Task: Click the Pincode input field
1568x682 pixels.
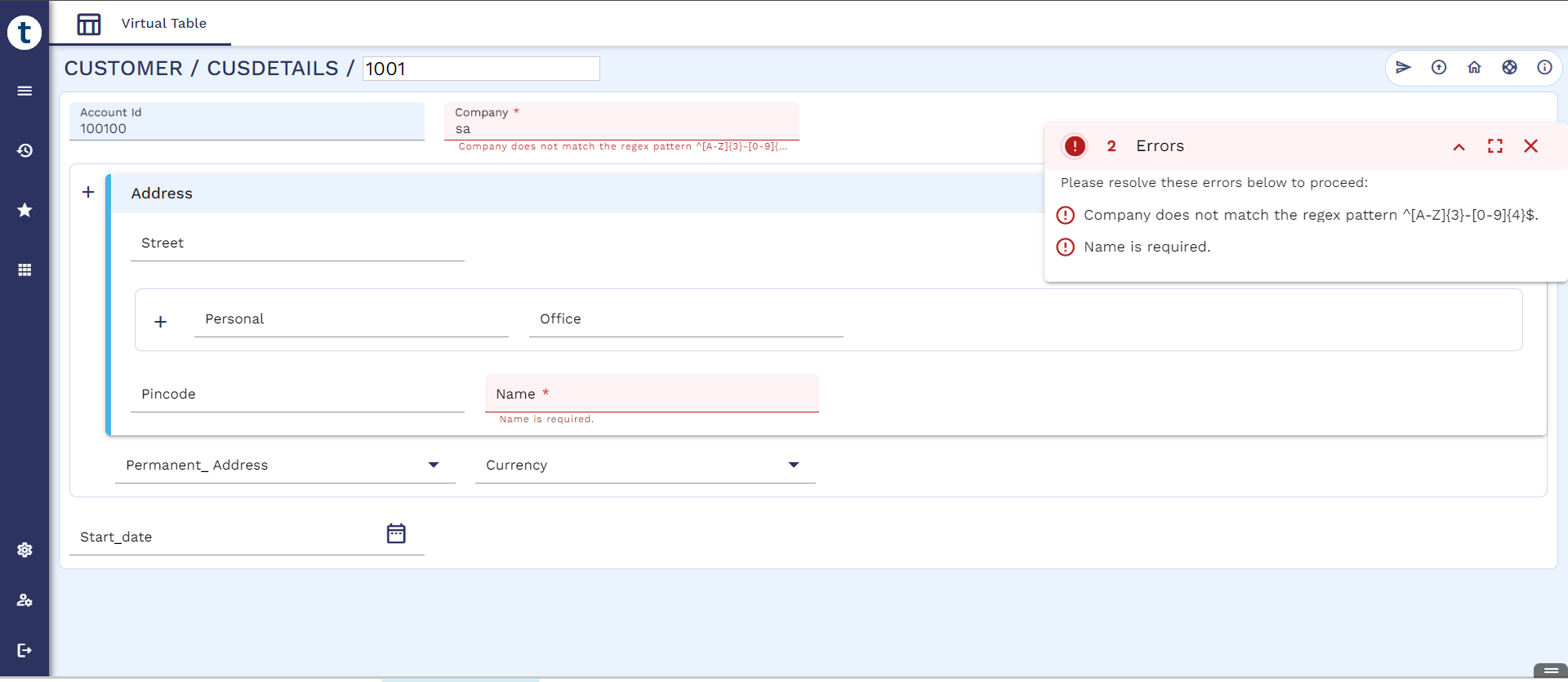Action: [297, 394]
